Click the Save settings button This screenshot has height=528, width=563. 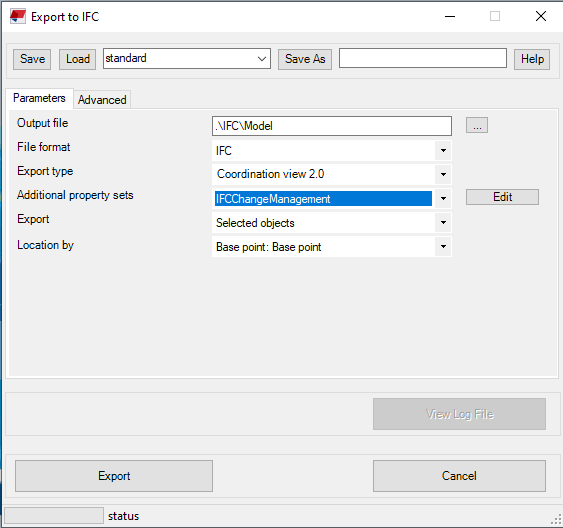(32, 59)
